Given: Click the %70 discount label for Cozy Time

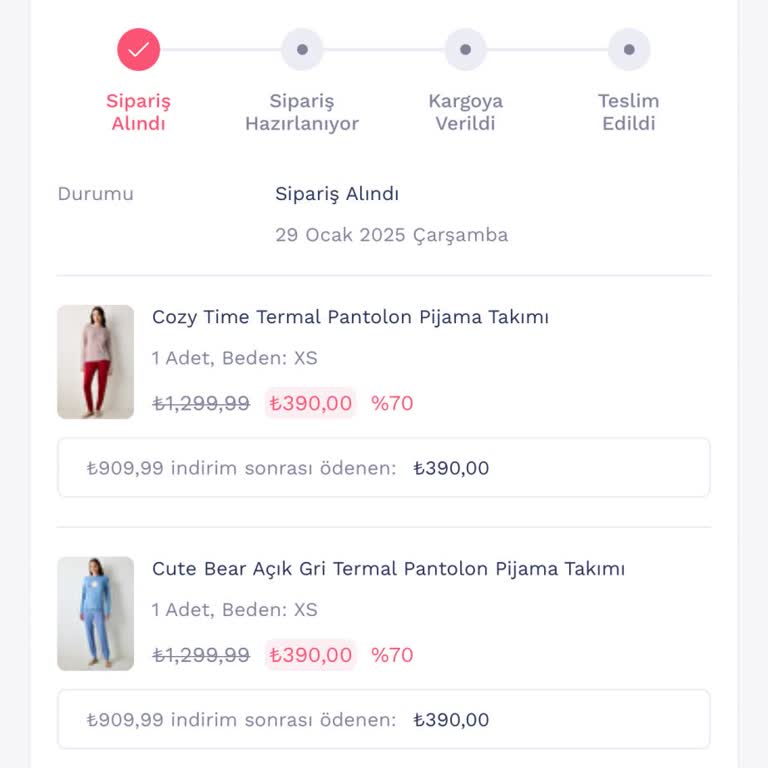Looking at the screenshot, I should click(392, 403).
